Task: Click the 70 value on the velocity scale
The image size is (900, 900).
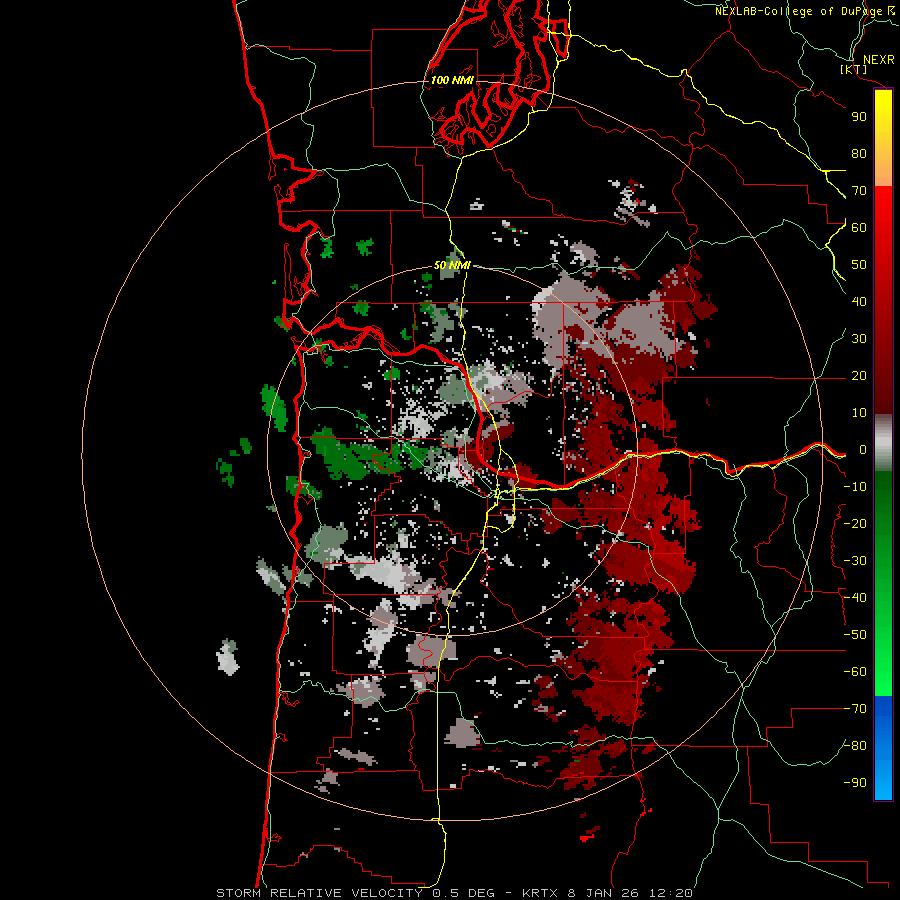Action: tap(859, 191)
